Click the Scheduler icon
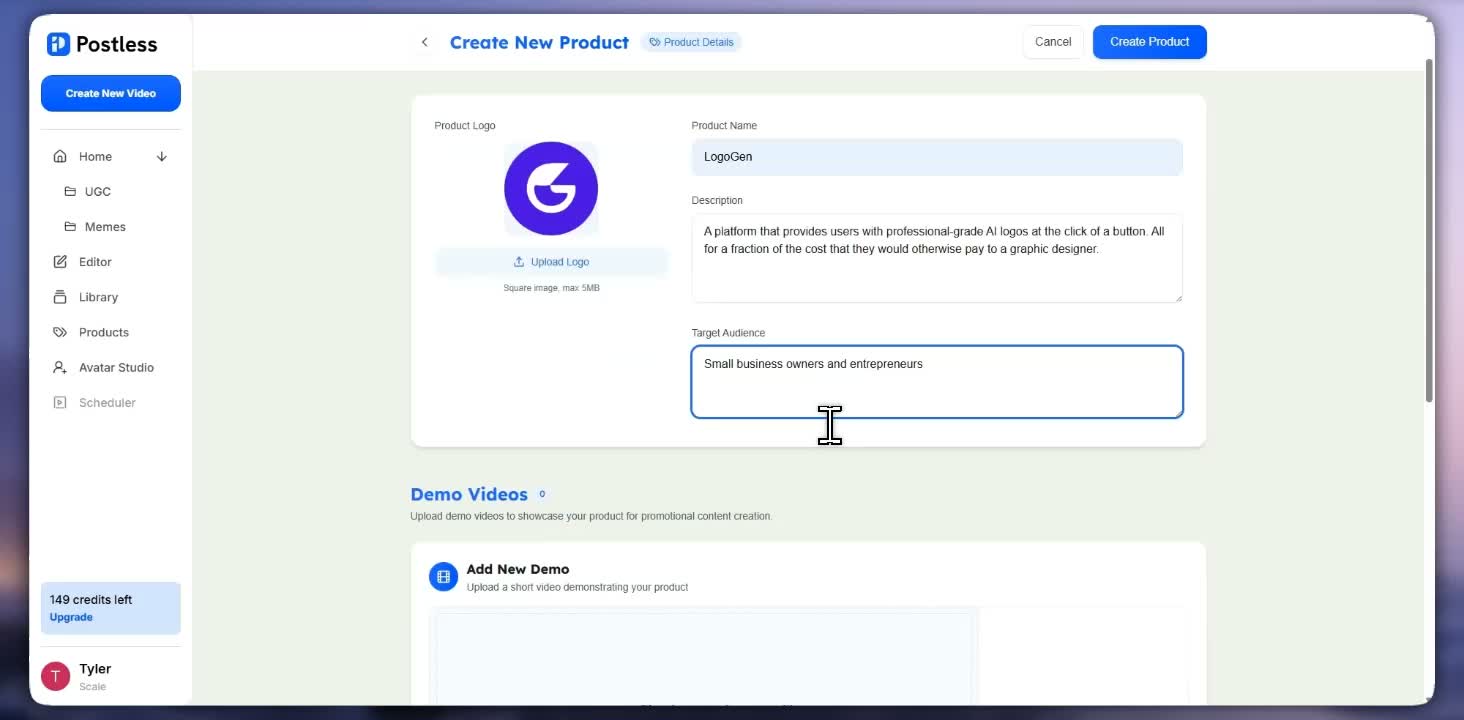Viewport: 1464px width, 720px height. (x=60, y=403)
